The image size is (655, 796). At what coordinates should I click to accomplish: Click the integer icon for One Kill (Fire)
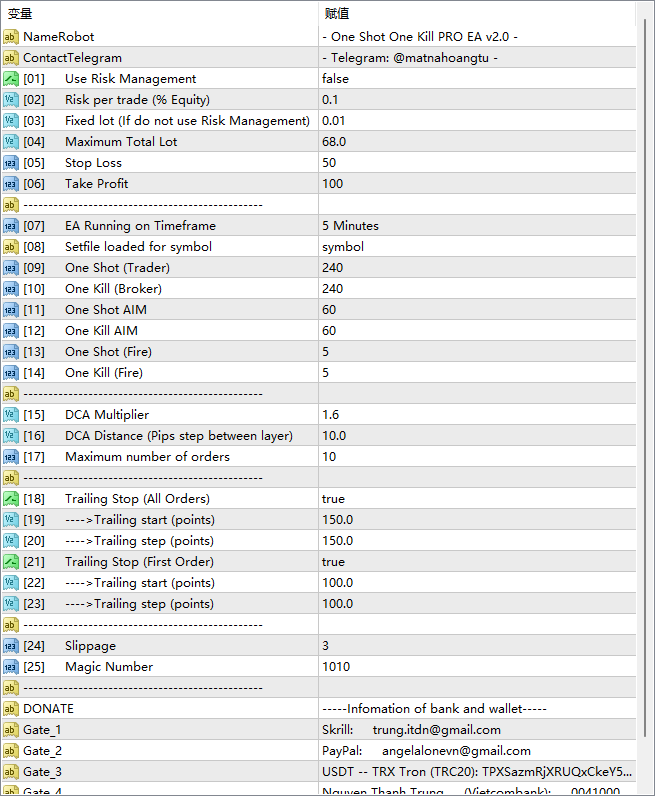11,373
